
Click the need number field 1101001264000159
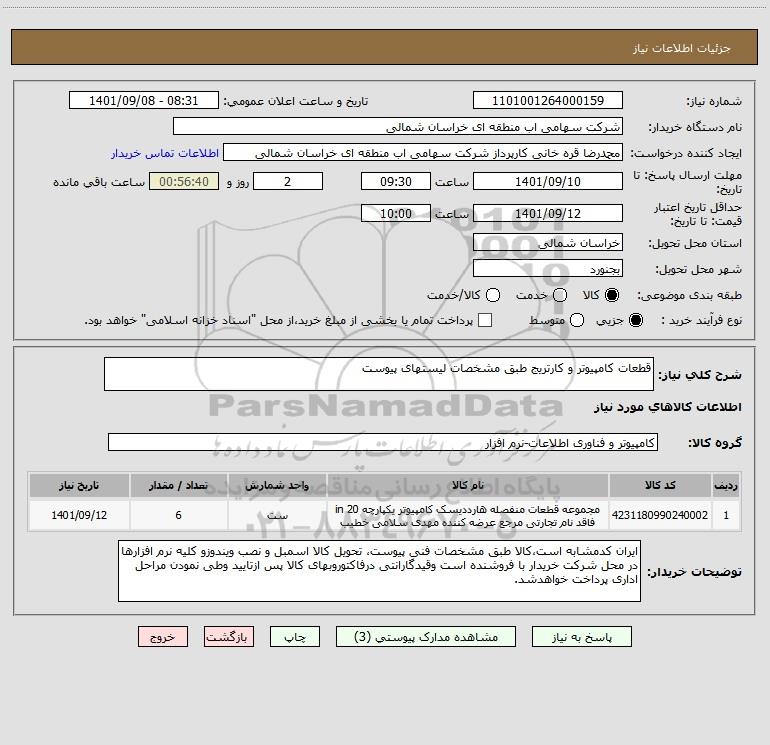tap(548, 101)
